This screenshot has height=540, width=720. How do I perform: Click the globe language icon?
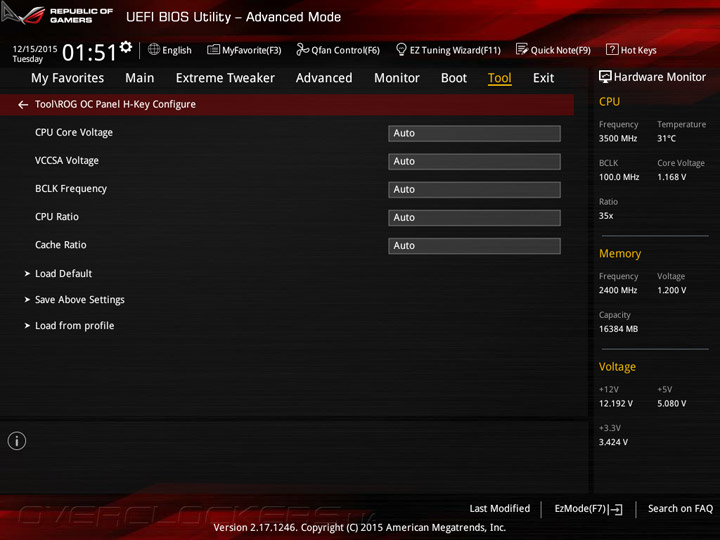click(154, 49)
